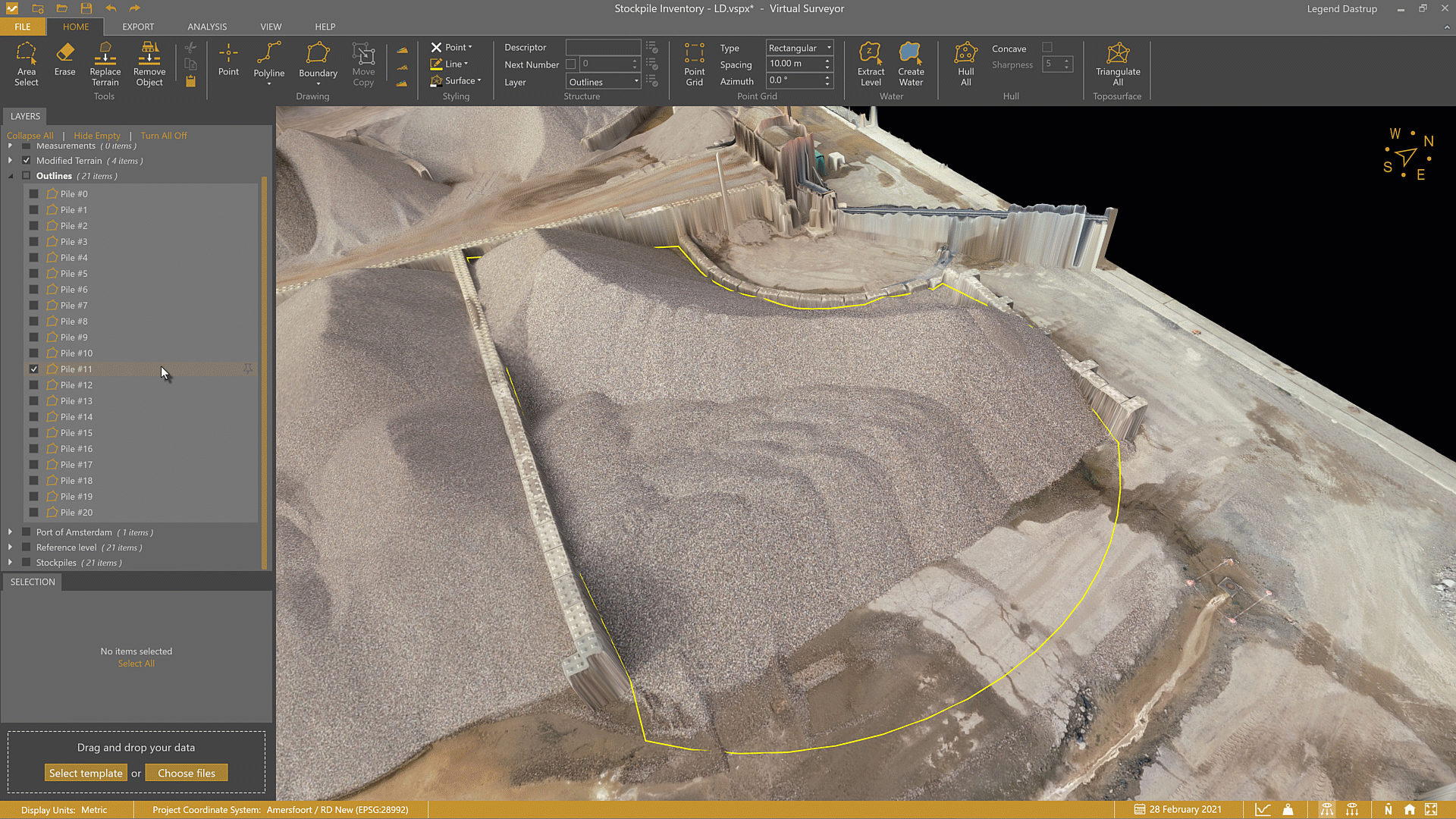Viewport: 1456px width, 819px height.
Task: Click the Hull All icon
Action: [965, 64]
